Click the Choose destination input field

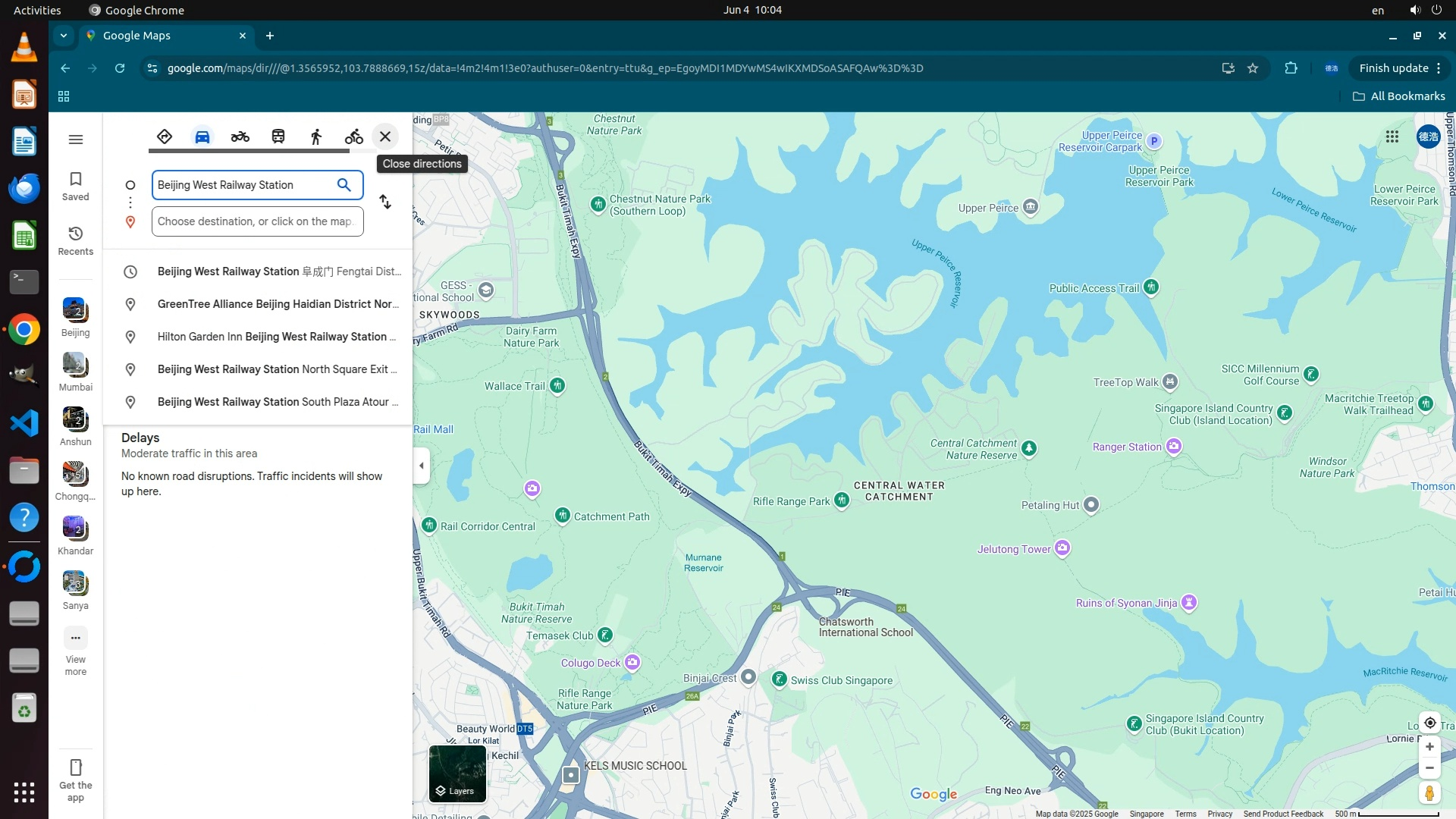point(257,221)
